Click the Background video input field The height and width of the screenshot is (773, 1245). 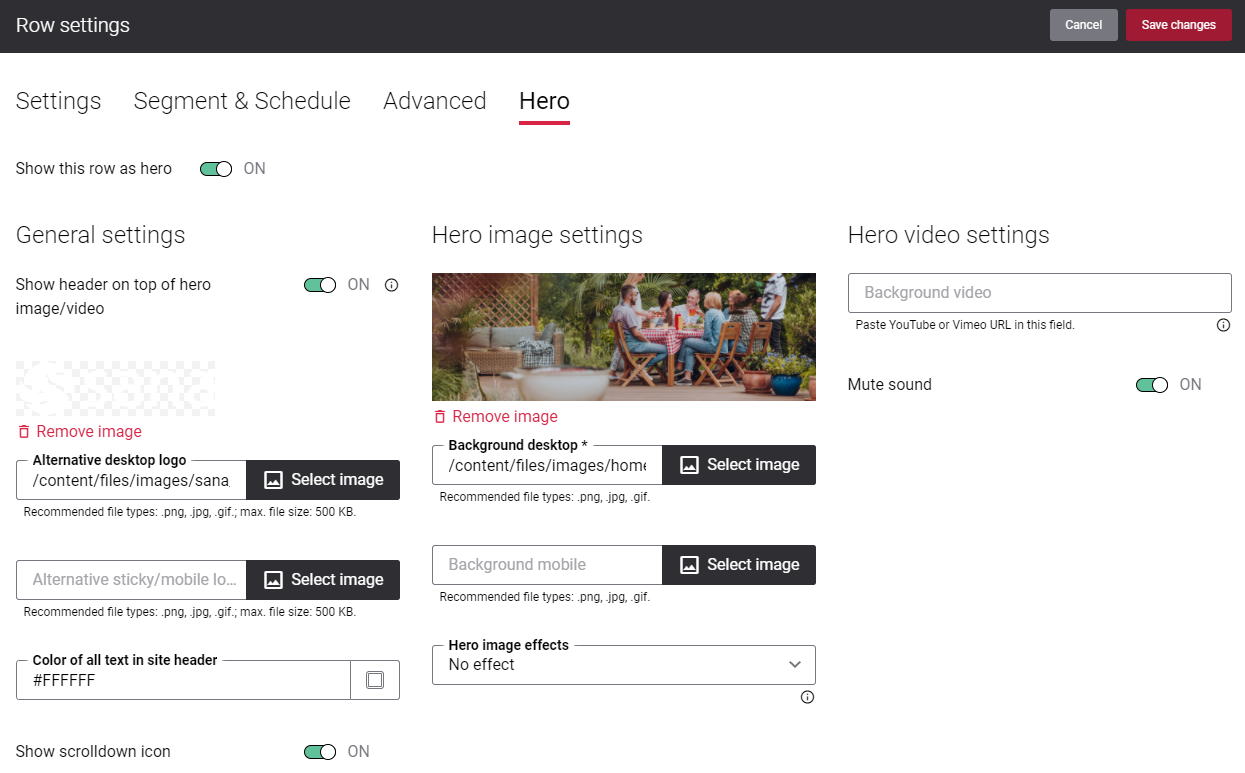(x=1040, y=293)
